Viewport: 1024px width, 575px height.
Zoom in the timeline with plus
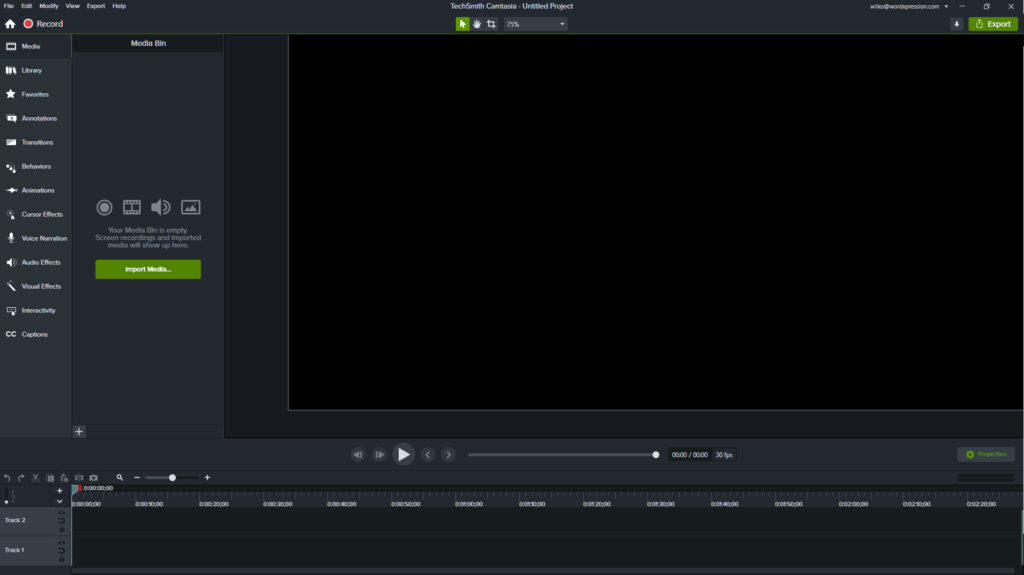pyautogui.click(x=208, y=478)
